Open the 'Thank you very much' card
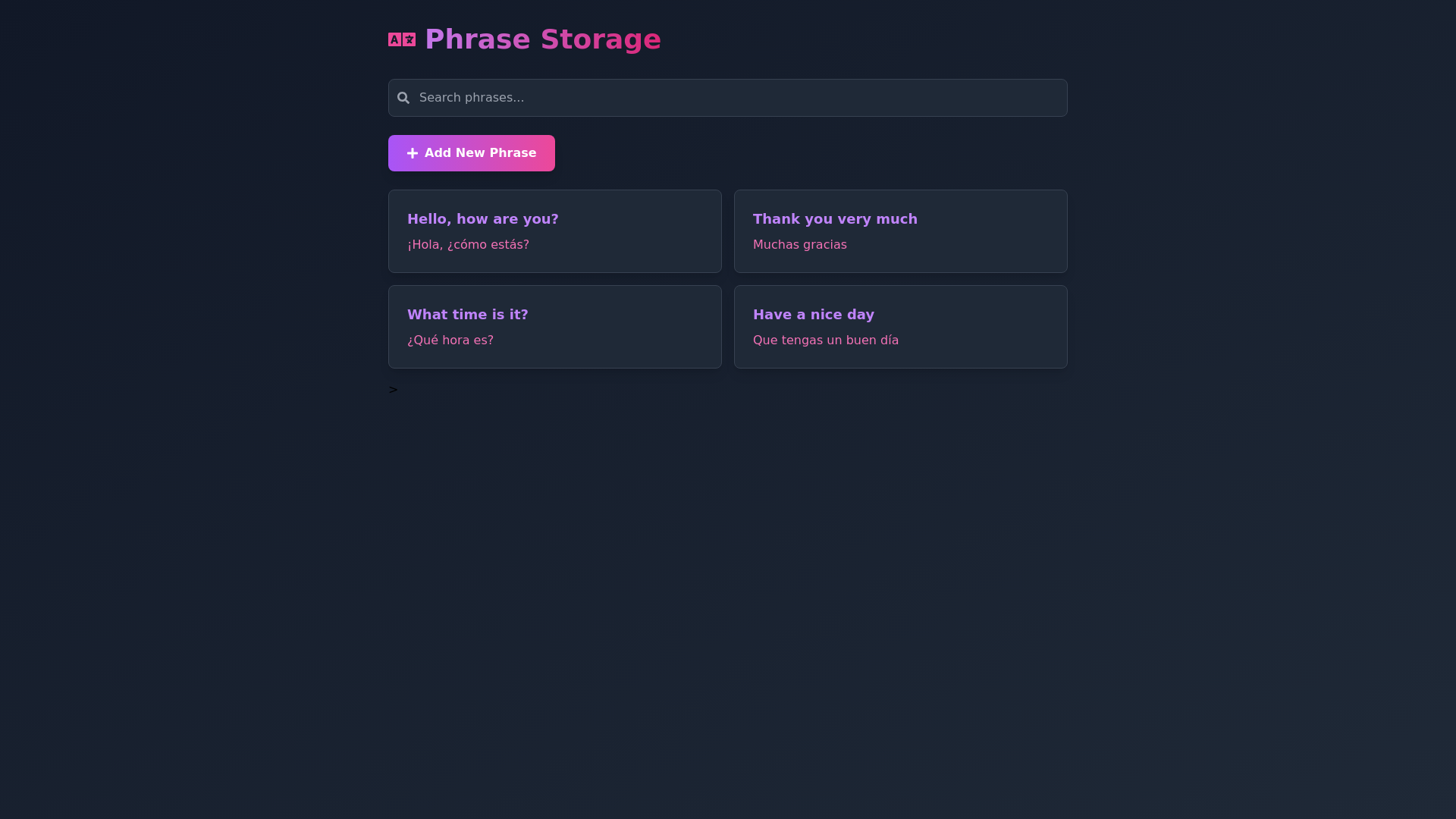 [x=900, y=231]
